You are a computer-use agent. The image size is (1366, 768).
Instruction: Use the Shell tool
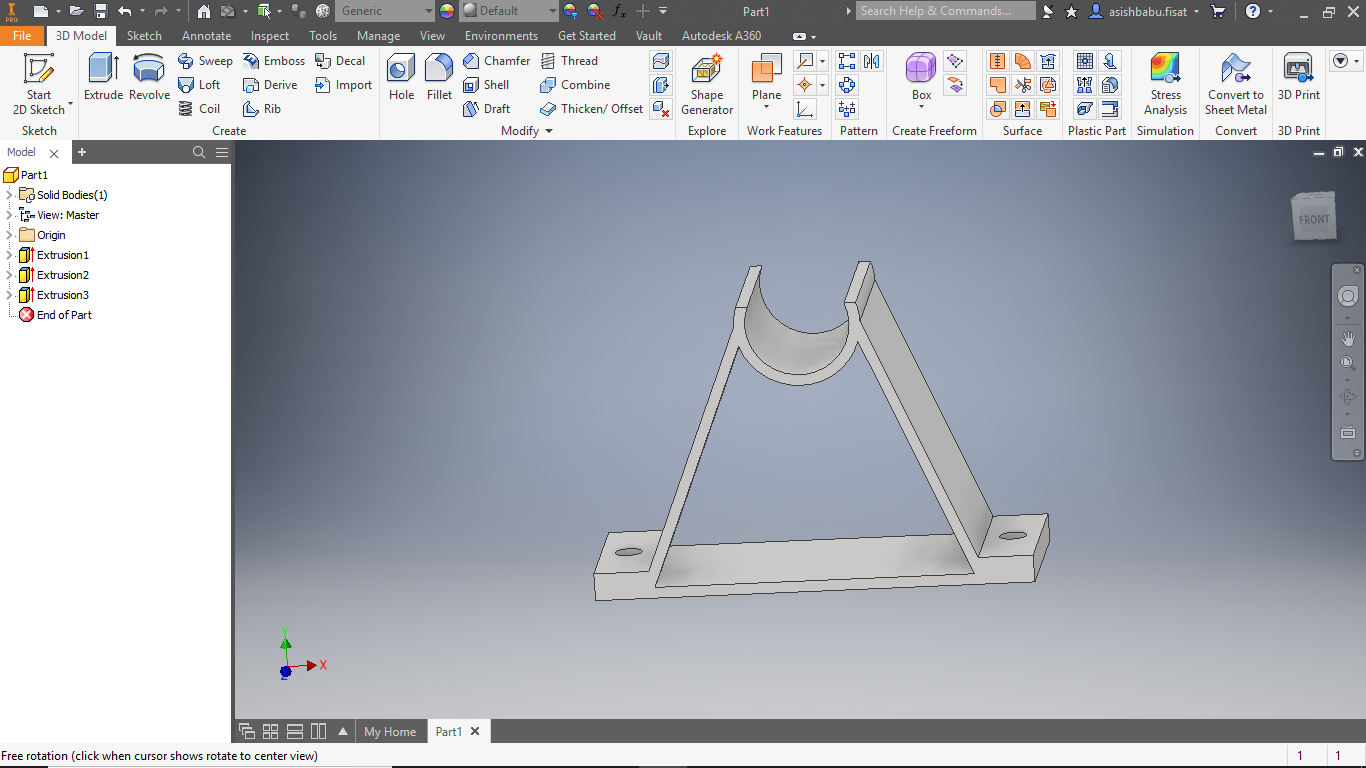coord(486,85)
